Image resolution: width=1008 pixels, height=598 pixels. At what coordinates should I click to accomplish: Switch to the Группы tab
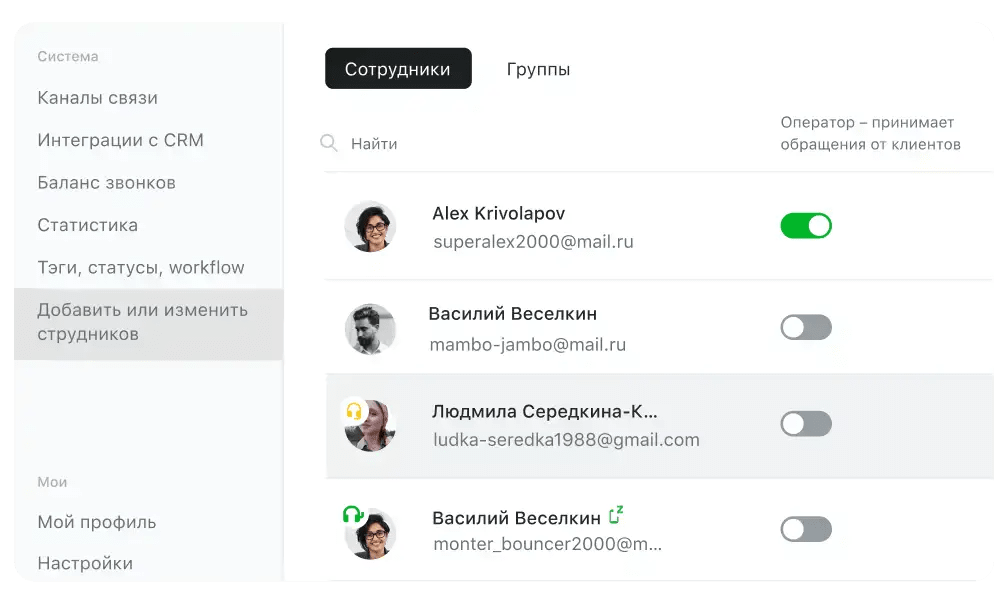[x=538, y=69]
